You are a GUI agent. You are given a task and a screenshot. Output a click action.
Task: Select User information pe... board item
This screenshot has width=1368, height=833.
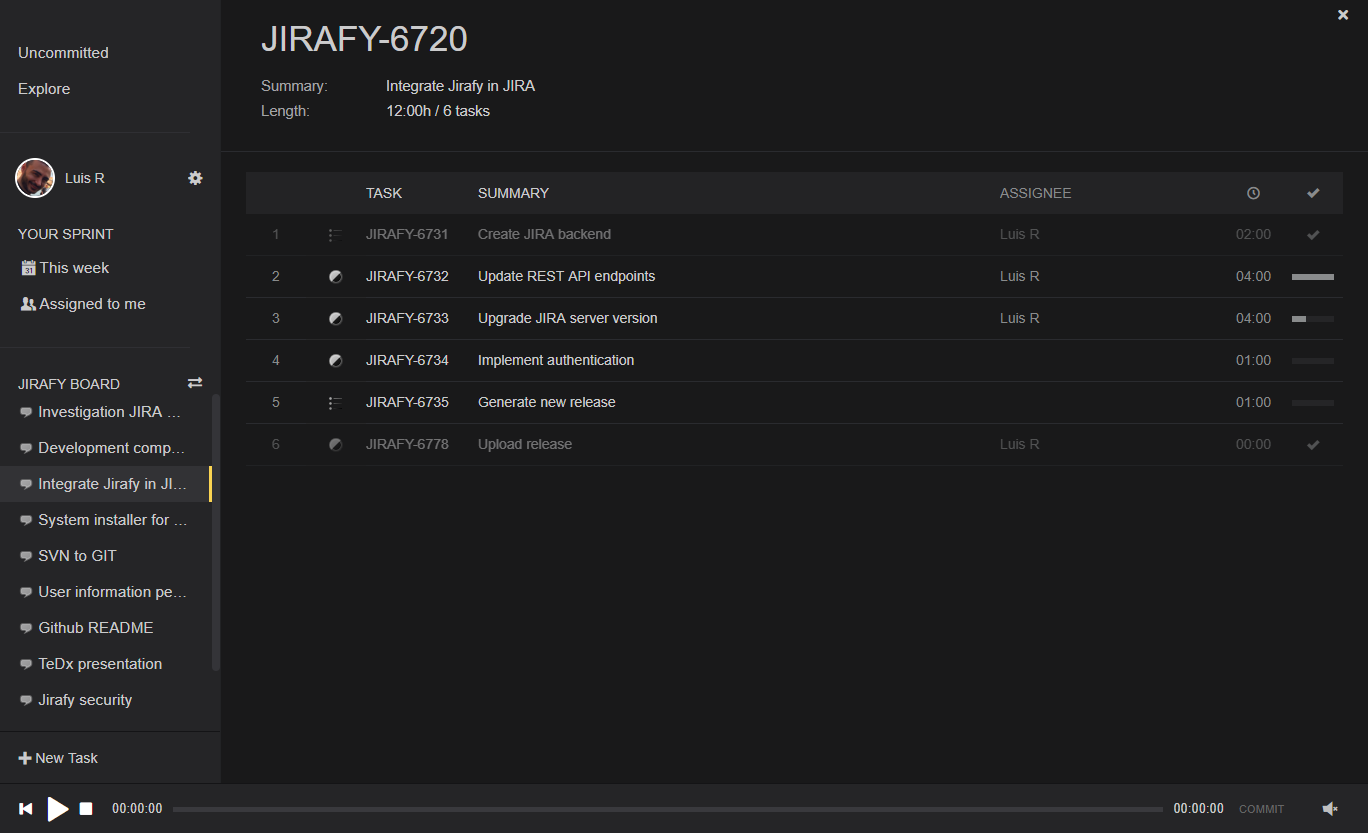click(105, 592)
